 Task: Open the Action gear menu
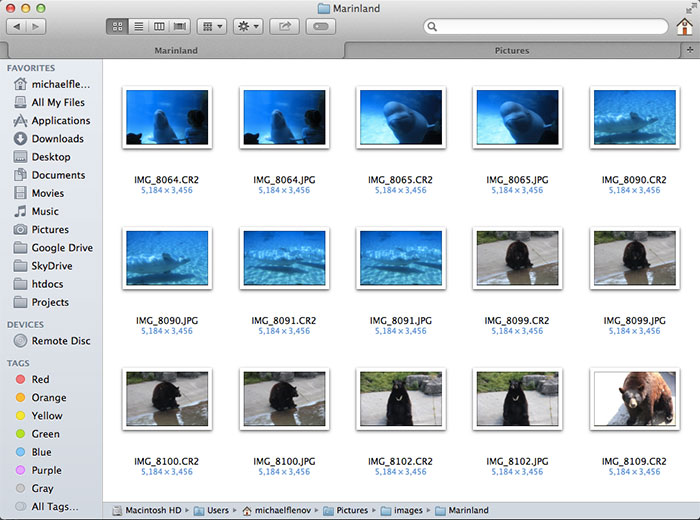coord(247,27)
